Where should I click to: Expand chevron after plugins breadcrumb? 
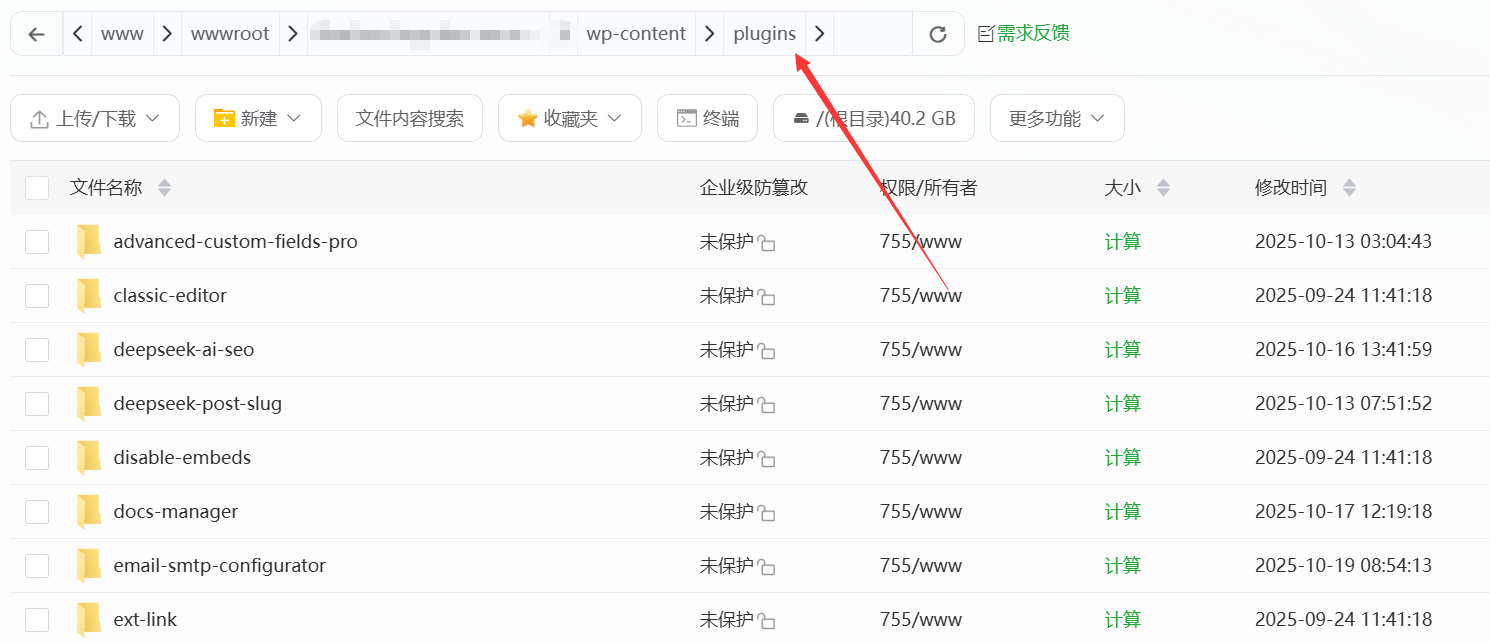click(x=820, y=34)
